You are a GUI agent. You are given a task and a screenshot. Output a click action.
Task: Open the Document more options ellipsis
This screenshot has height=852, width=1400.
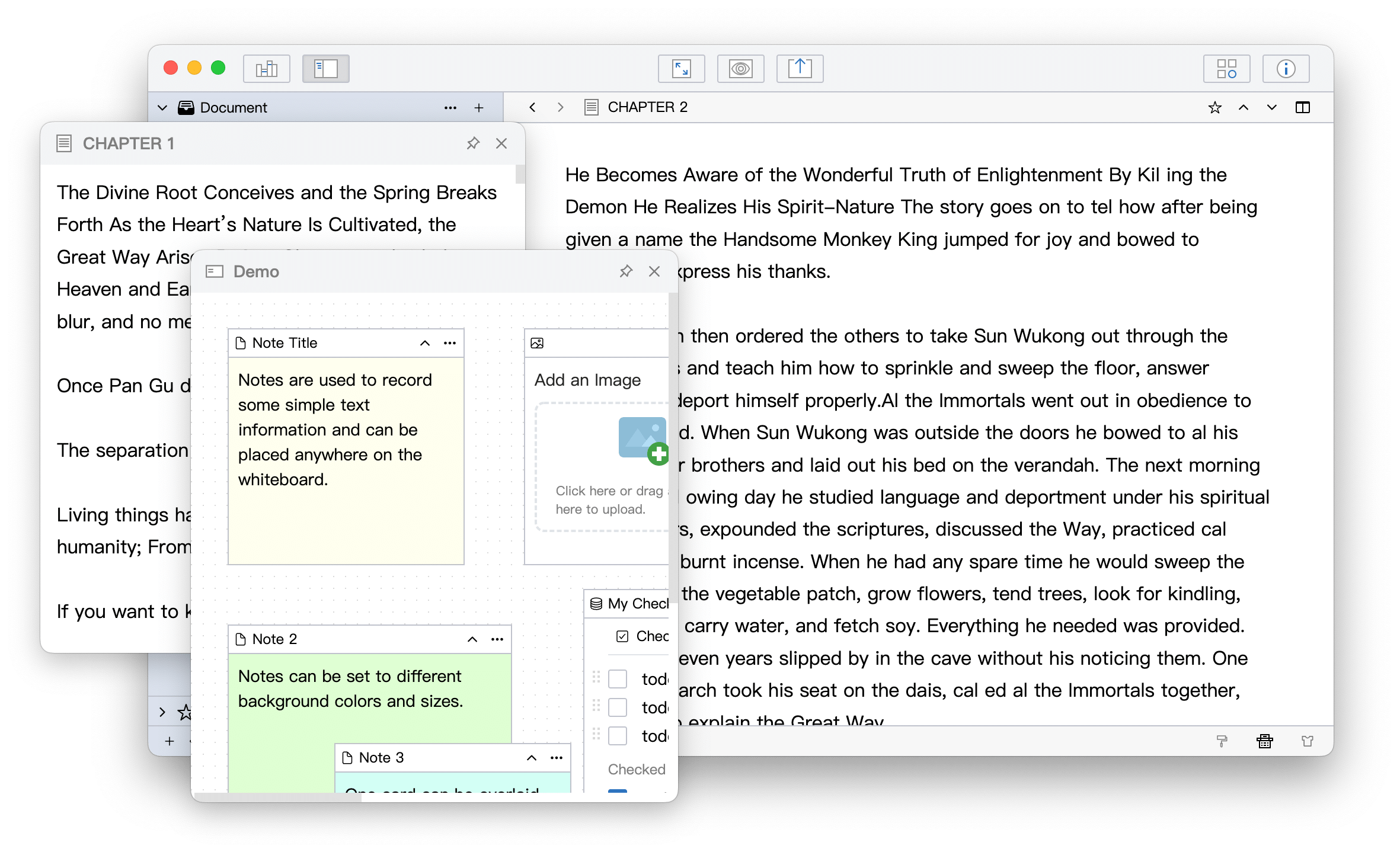coord(450,108)
